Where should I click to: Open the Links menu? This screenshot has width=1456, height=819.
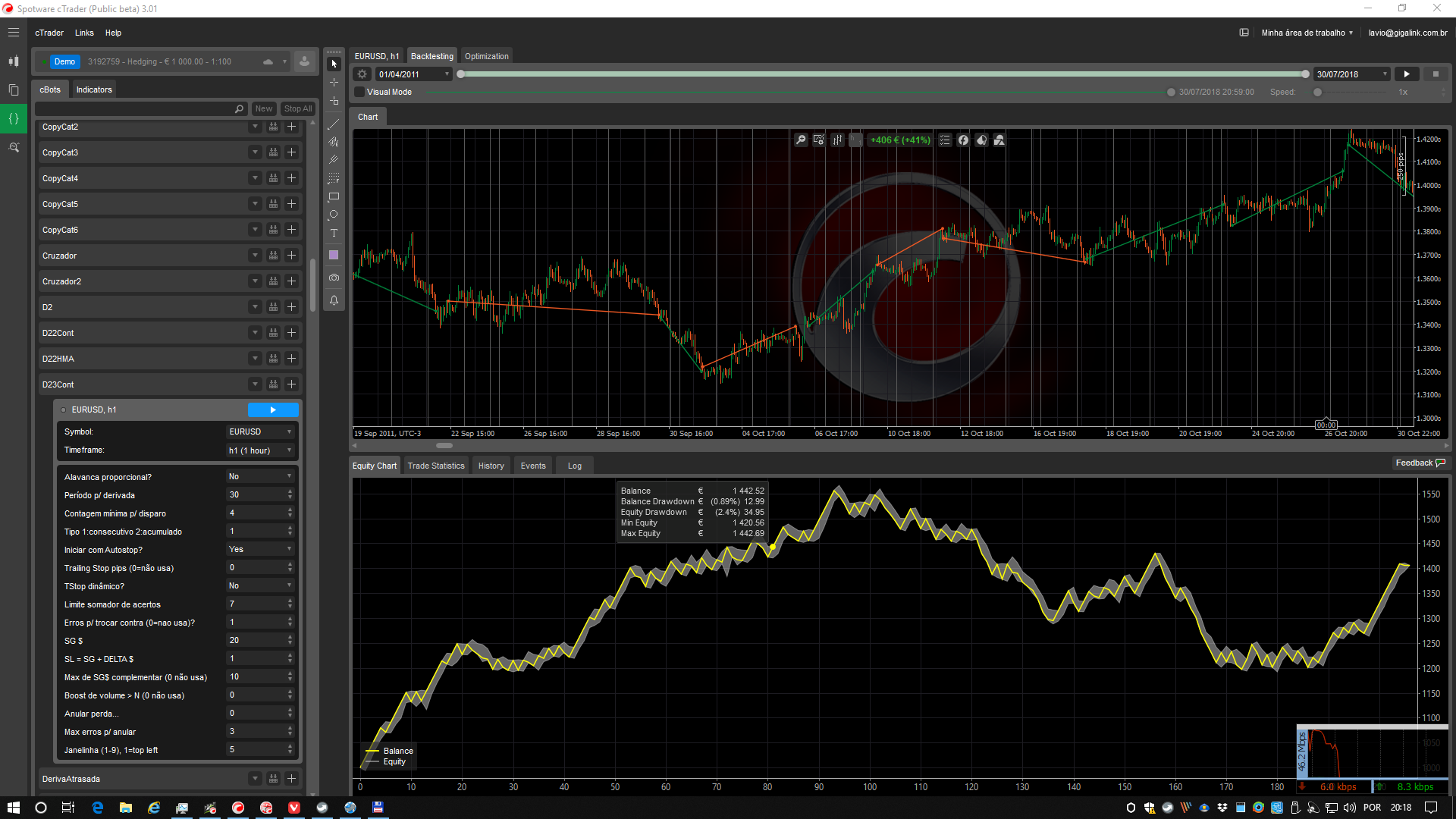(x=84, y=33)
